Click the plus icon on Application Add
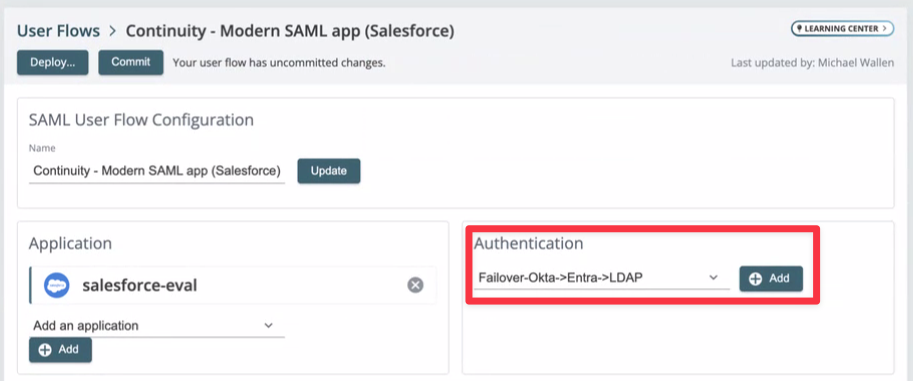 [45, 350]
